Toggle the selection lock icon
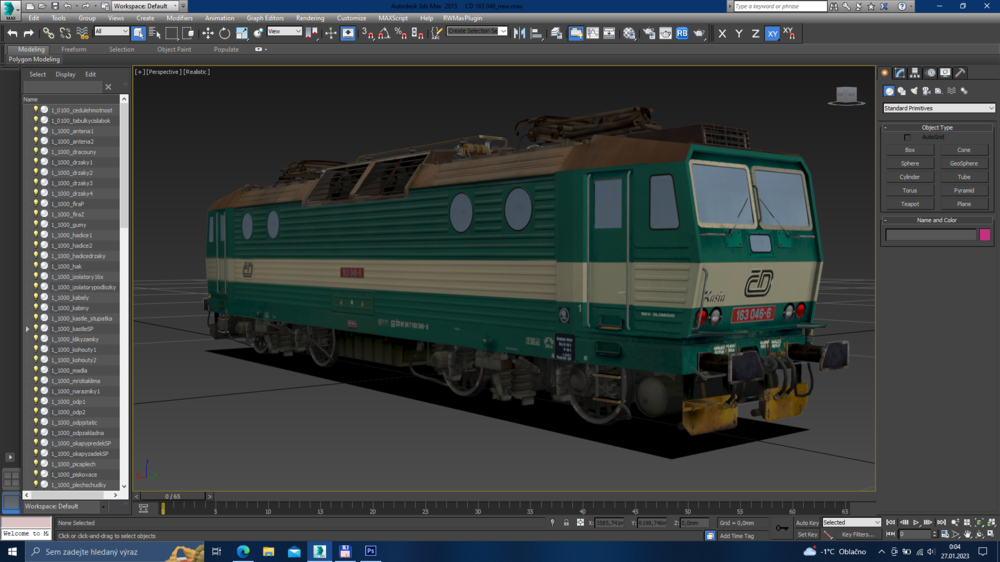This screenshot has width=1000, height=562. (566, 523)
